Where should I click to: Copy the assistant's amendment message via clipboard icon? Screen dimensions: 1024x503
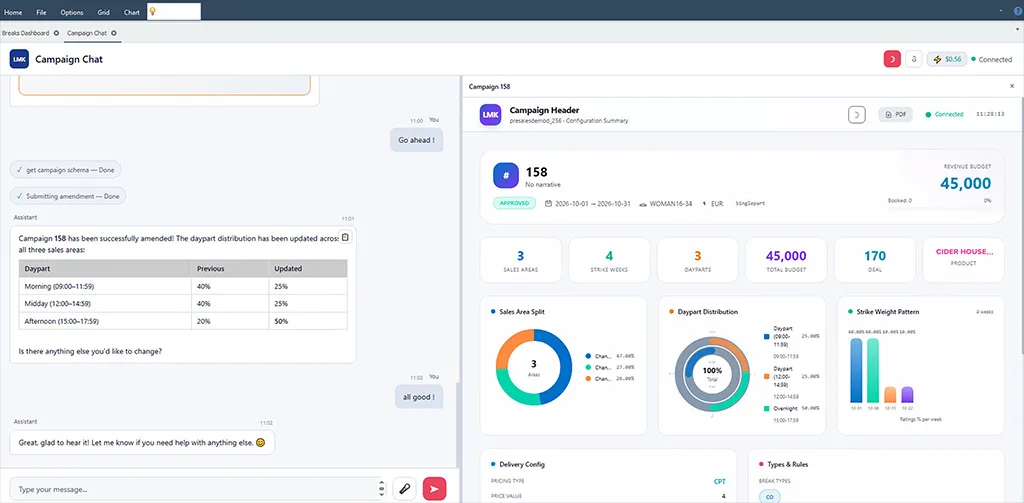(x=346, y=237)
